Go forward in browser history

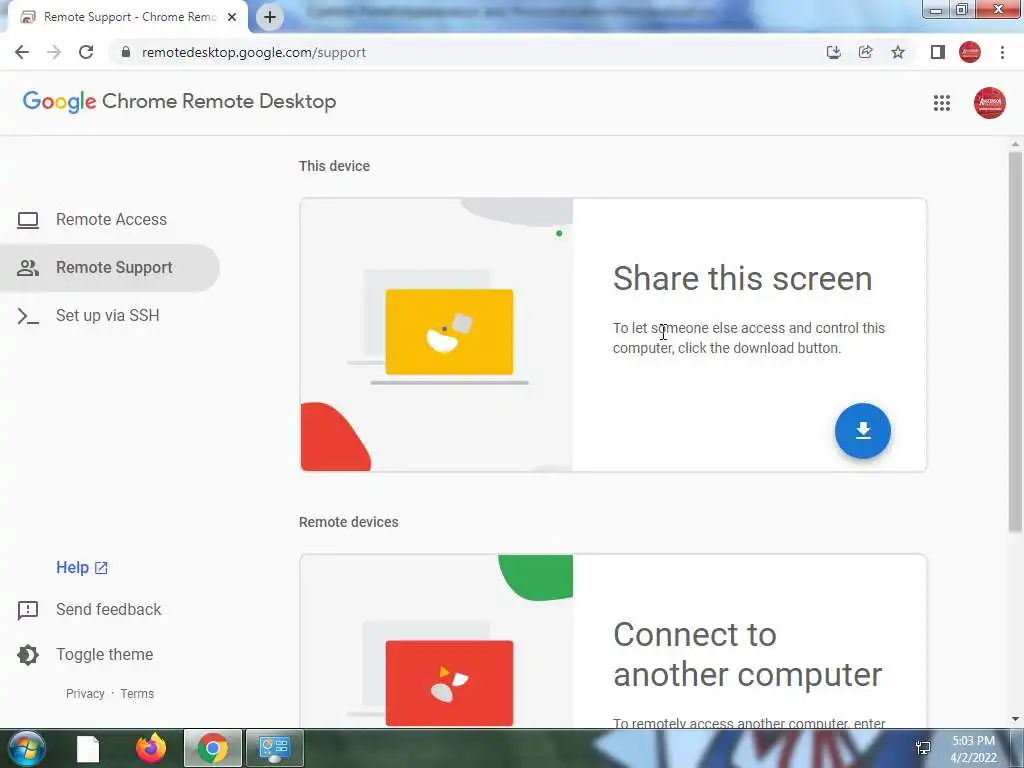[54, 52]
